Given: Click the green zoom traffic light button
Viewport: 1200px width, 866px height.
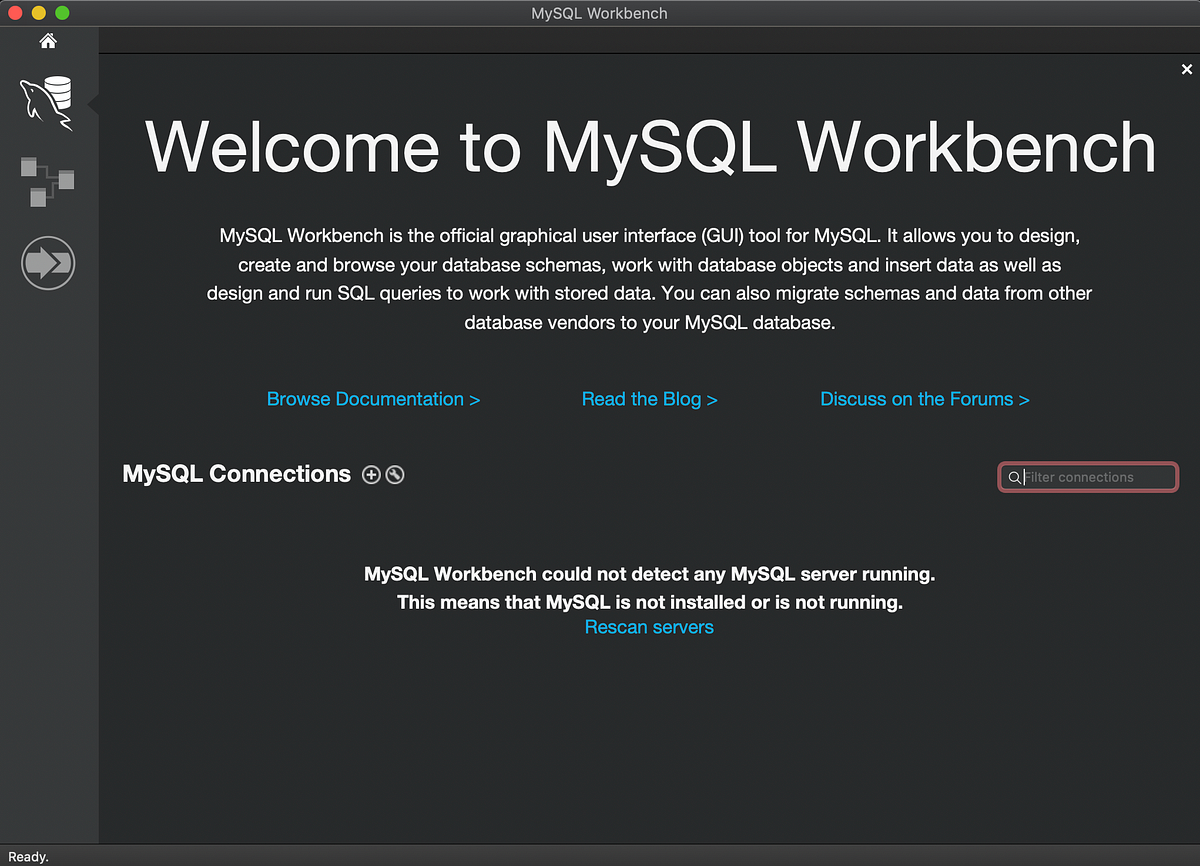Looking at the screenshot, I should coord(60,13).
